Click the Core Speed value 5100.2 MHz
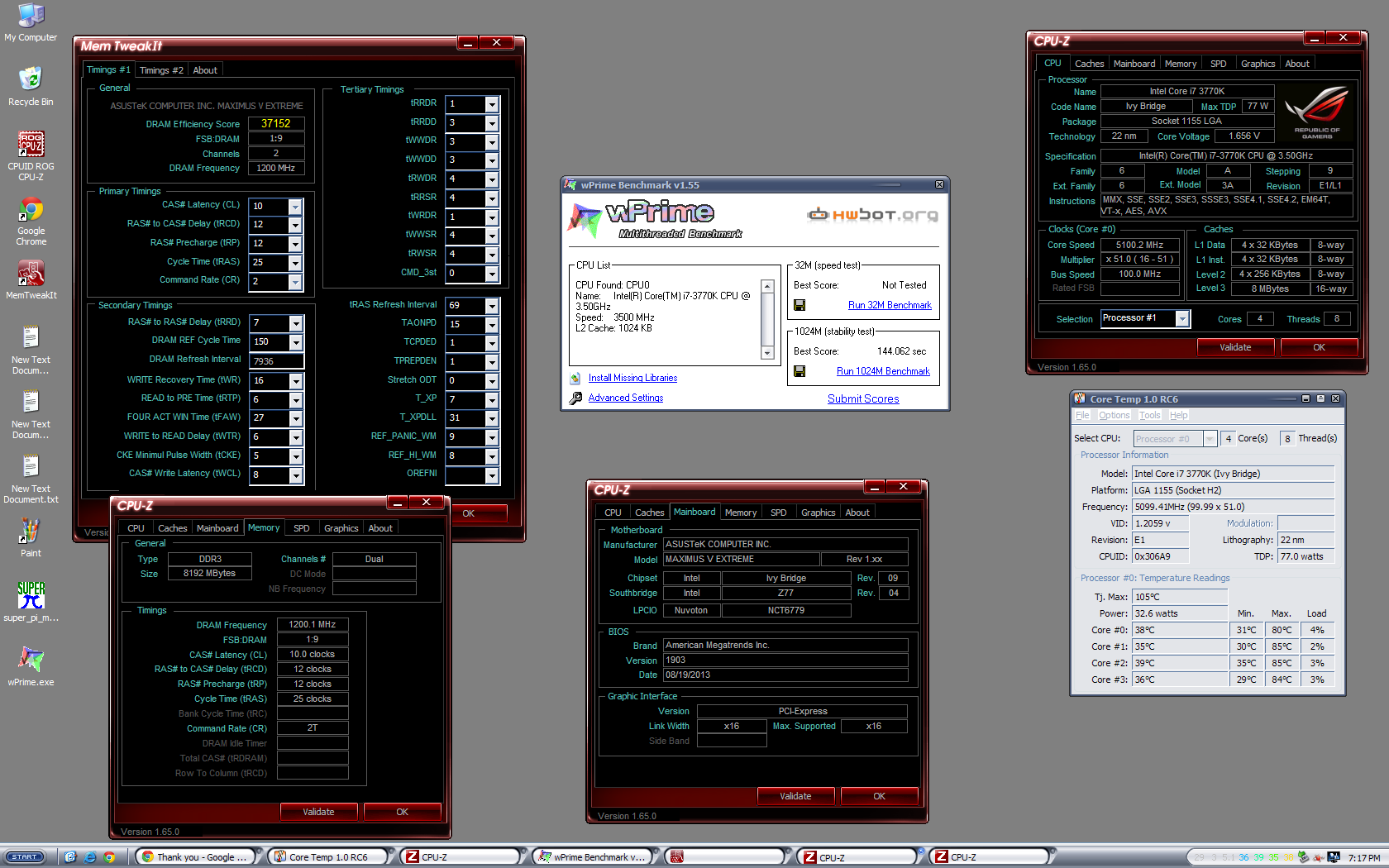The image size is (1389, 868). 1139,245
